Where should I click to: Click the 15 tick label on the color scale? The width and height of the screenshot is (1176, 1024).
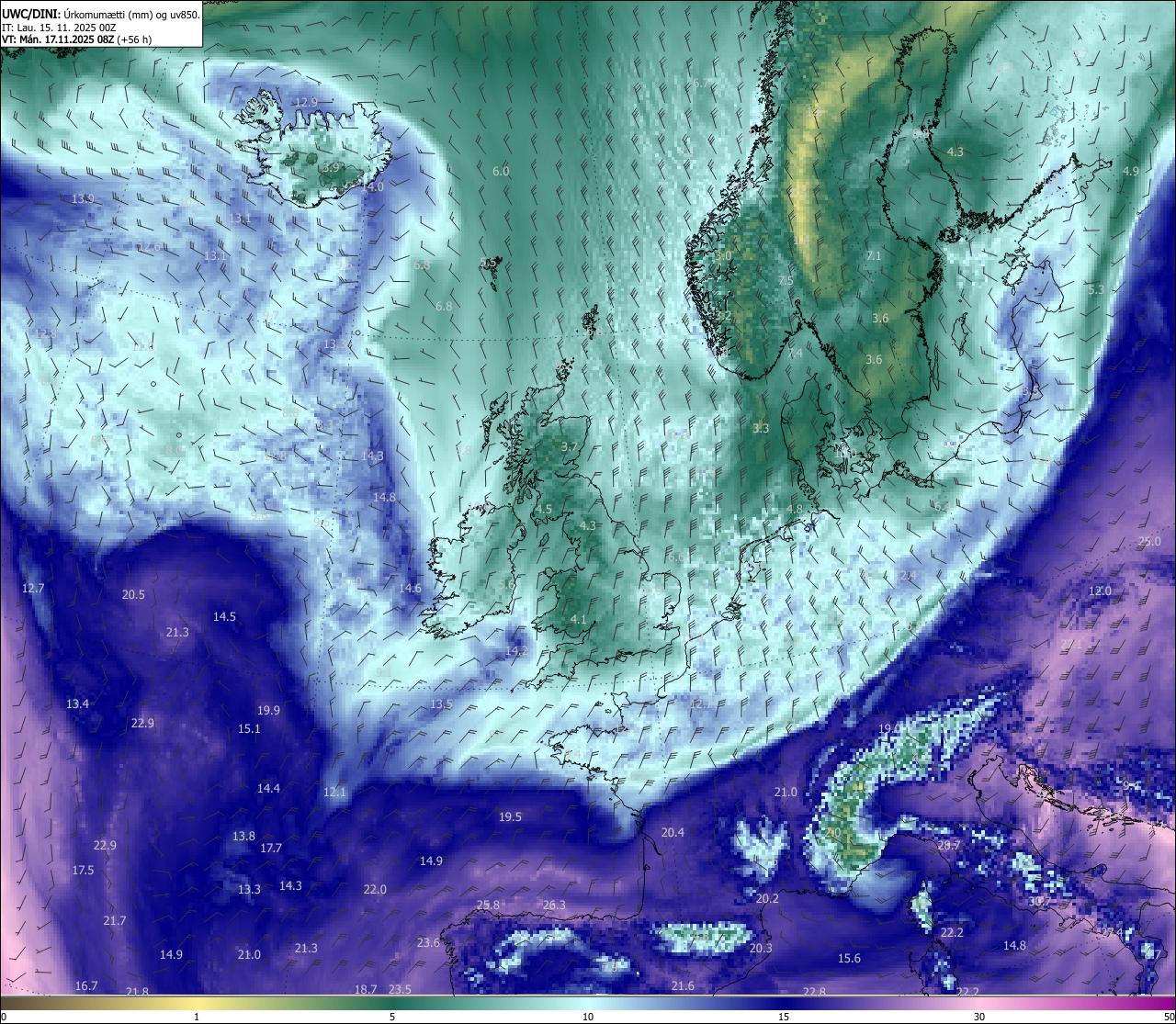click(784, 1017)
